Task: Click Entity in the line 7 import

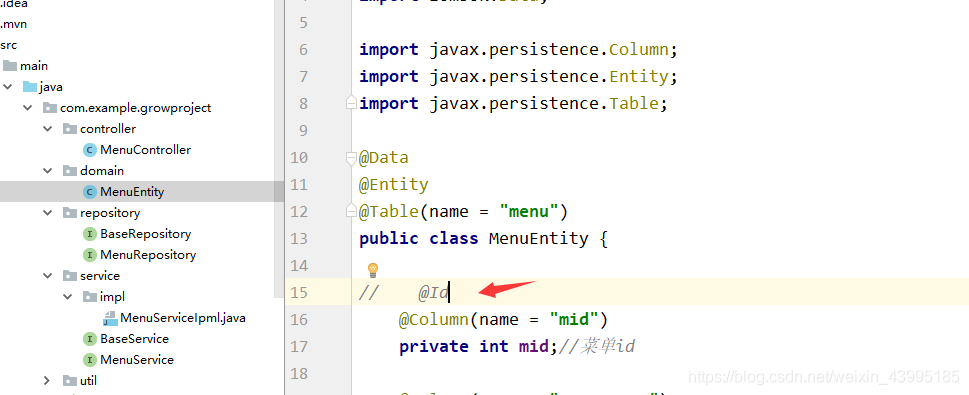Action: click(639, 77)
